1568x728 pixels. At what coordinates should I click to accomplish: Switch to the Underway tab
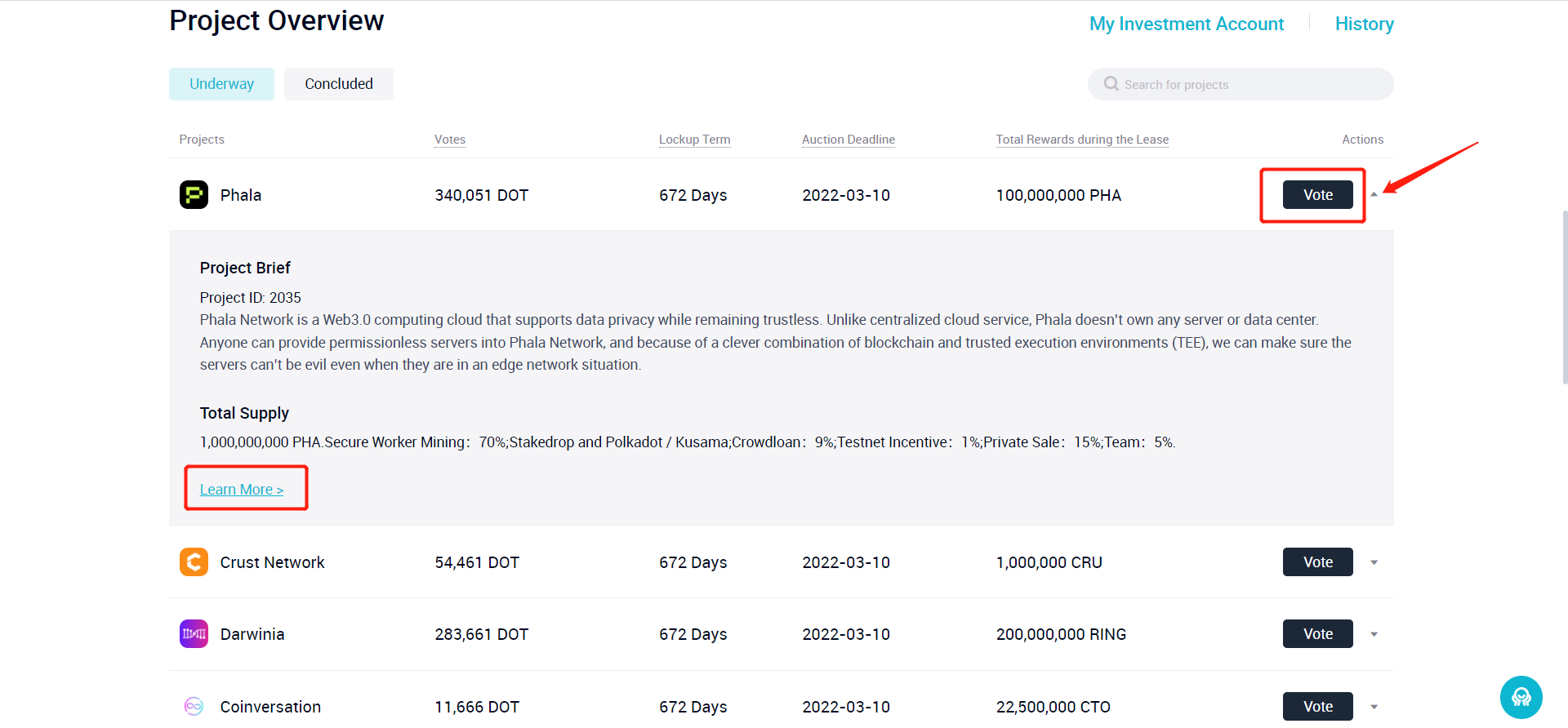pos(221,84)
